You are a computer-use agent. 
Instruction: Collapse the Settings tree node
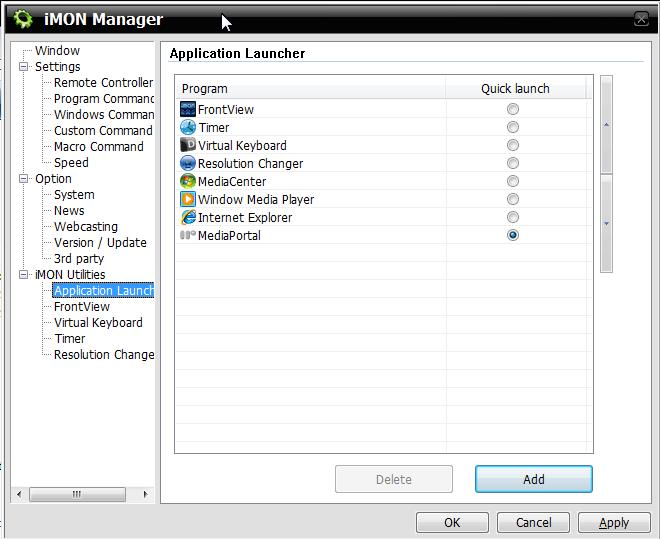(25, 67)
